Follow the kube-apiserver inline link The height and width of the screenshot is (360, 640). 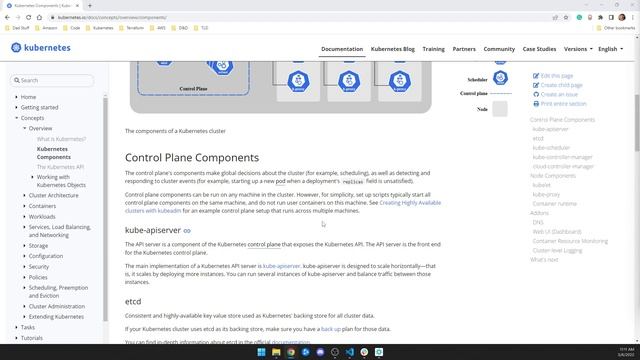click(x=281, y=266)
